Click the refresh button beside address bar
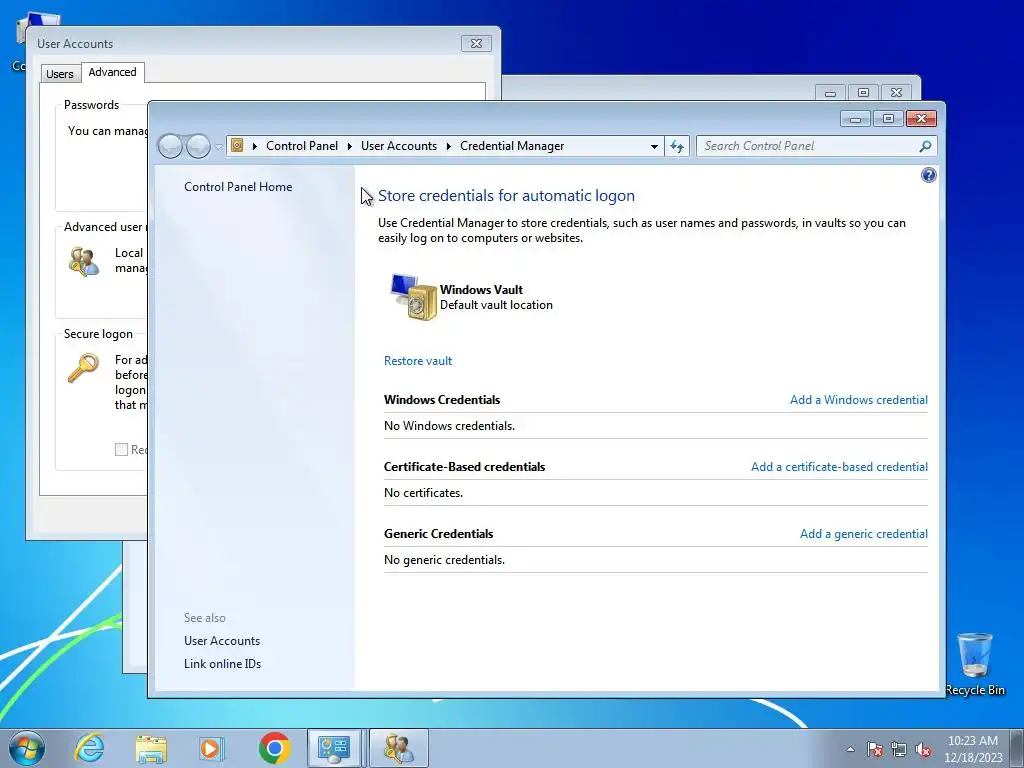 coord(677,146)
